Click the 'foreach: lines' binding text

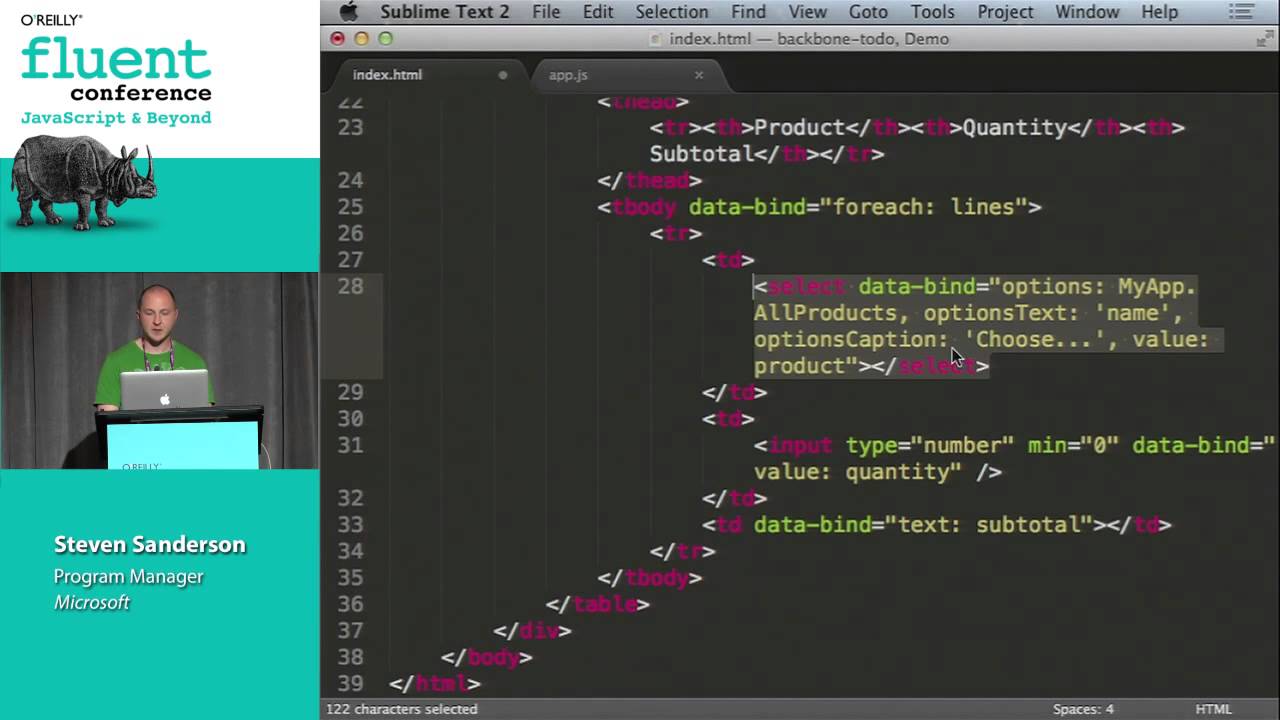tap(924, 207)
